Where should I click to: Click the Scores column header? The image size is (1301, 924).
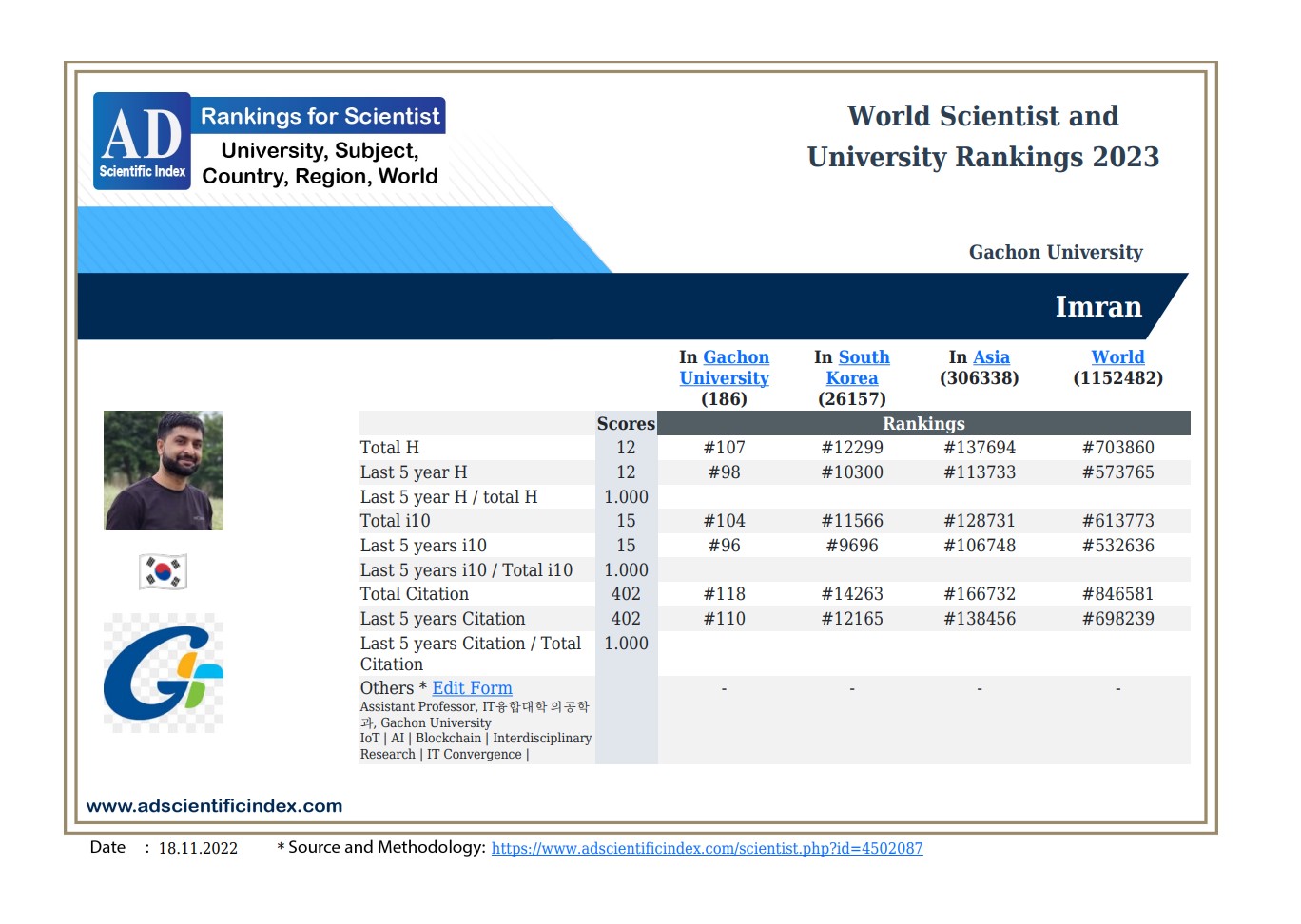click(x=626, y=424)
